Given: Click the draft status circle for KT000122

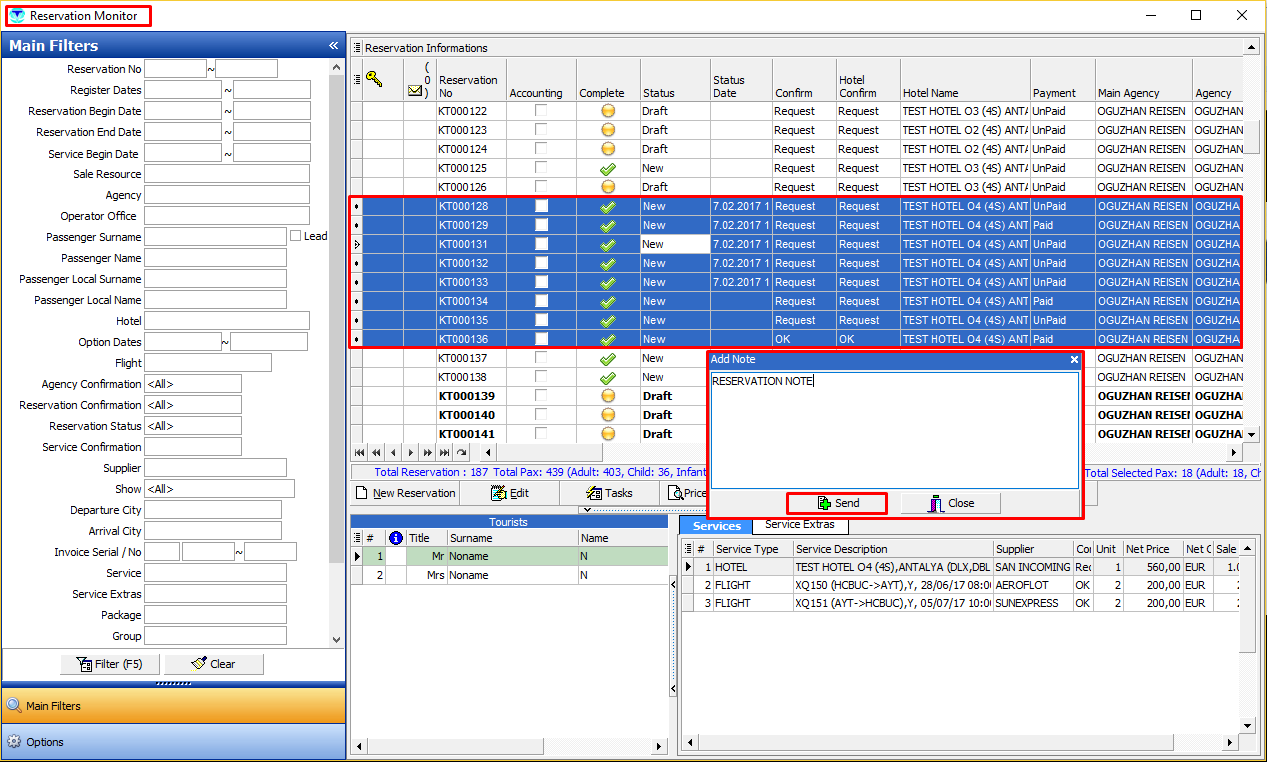Looking at the screenshot, I should [607, 111].
